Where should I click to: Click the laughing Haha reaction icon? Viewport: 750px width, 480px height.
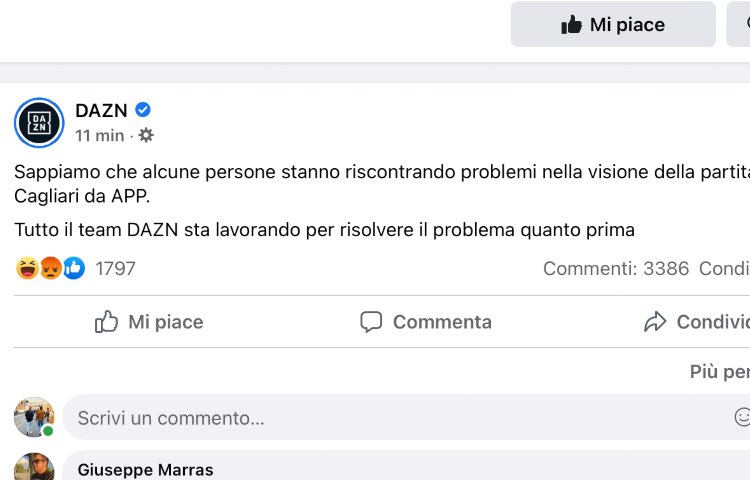(x=27, y=268)
